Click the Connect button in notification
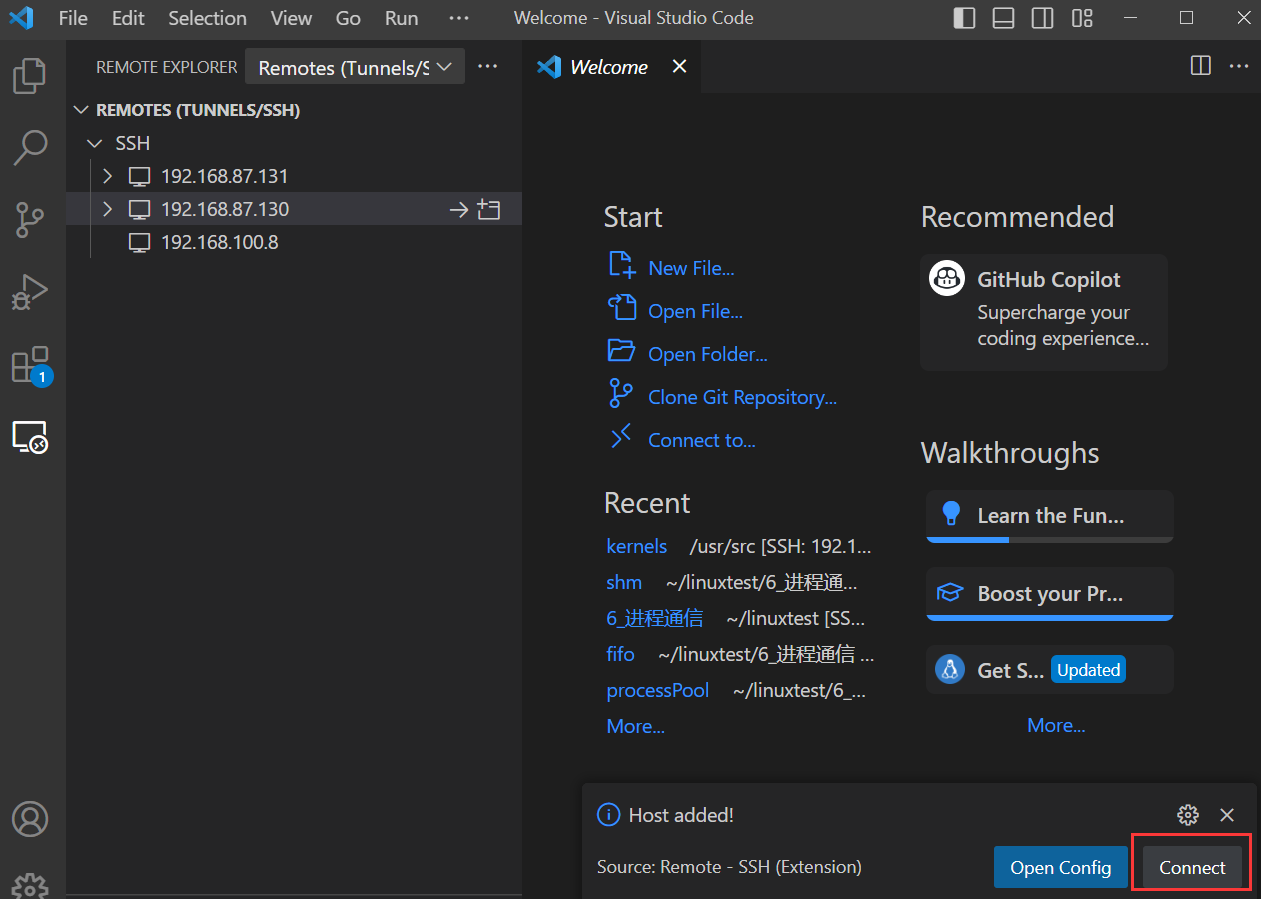Screen dimensions: 1261x899 (1192, 867)
